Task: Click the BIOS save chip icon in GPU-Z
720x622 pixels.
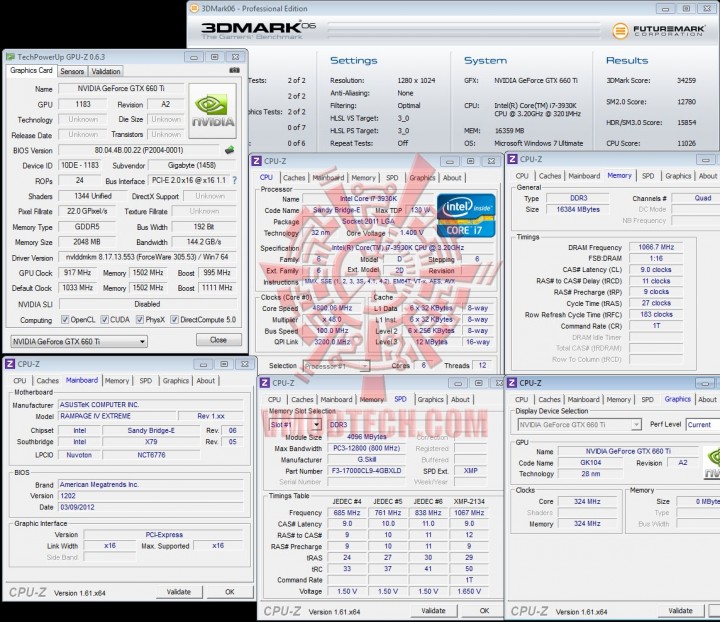Action: coord(230,150)
